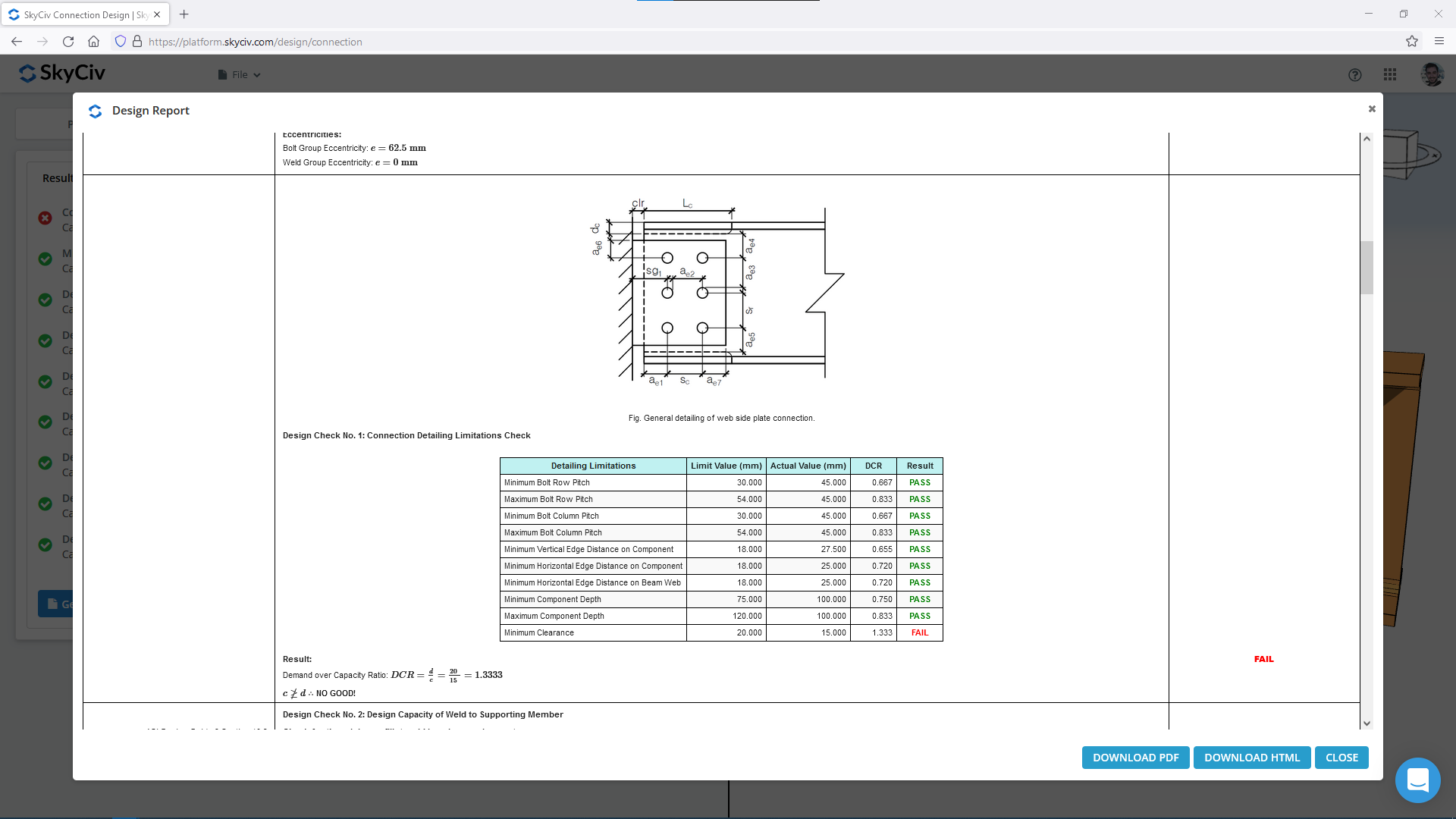
Task: Open a new browser tab
Action: pyautogui.click(x=184, y=14)
